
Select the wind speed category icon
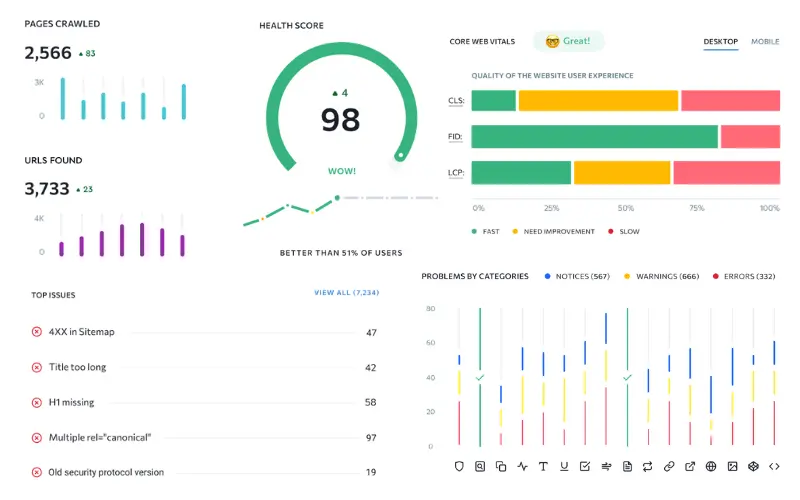(606, 466)
